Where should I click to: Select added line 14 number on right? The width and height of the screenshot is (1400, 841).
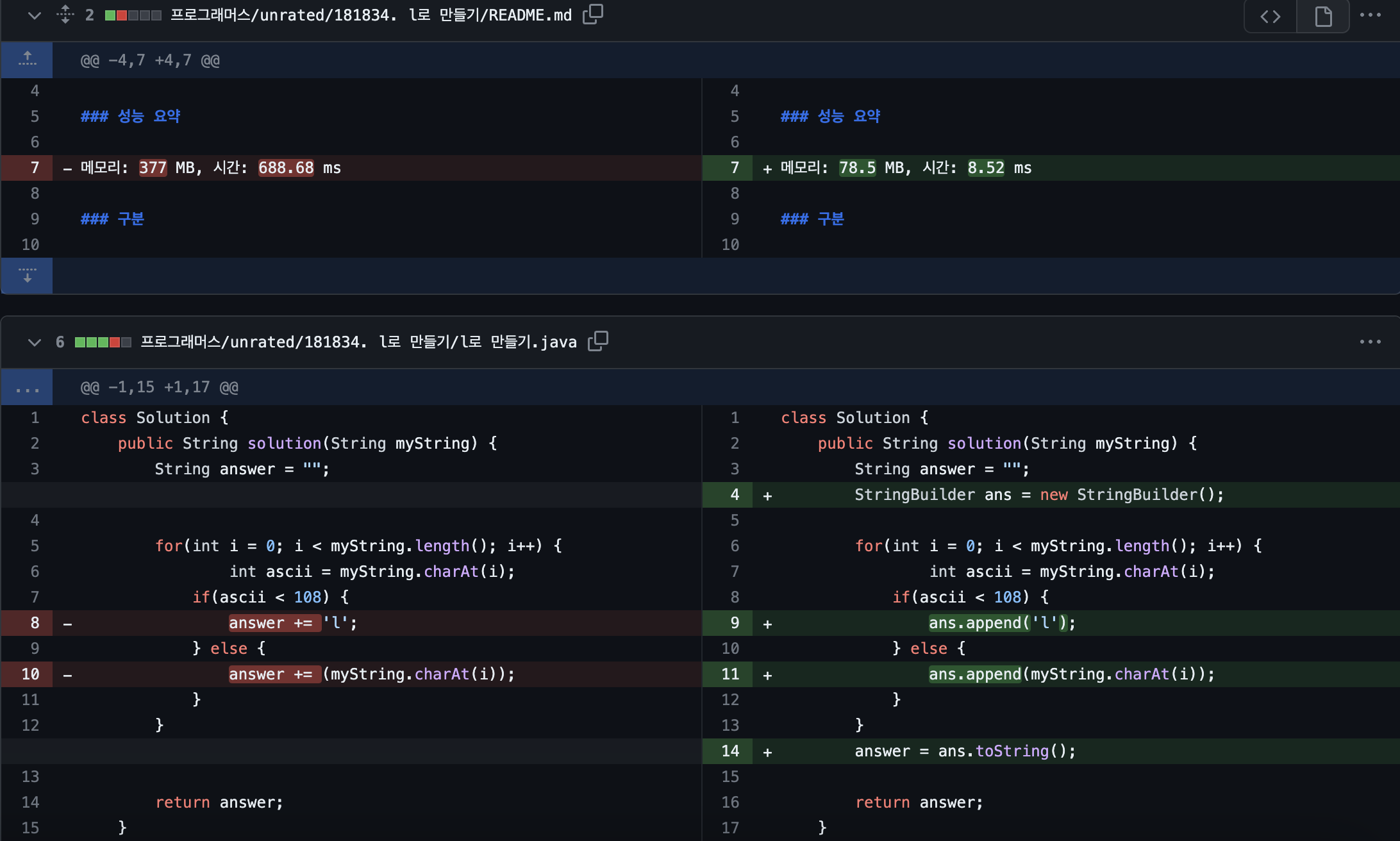tap(730, 751)
